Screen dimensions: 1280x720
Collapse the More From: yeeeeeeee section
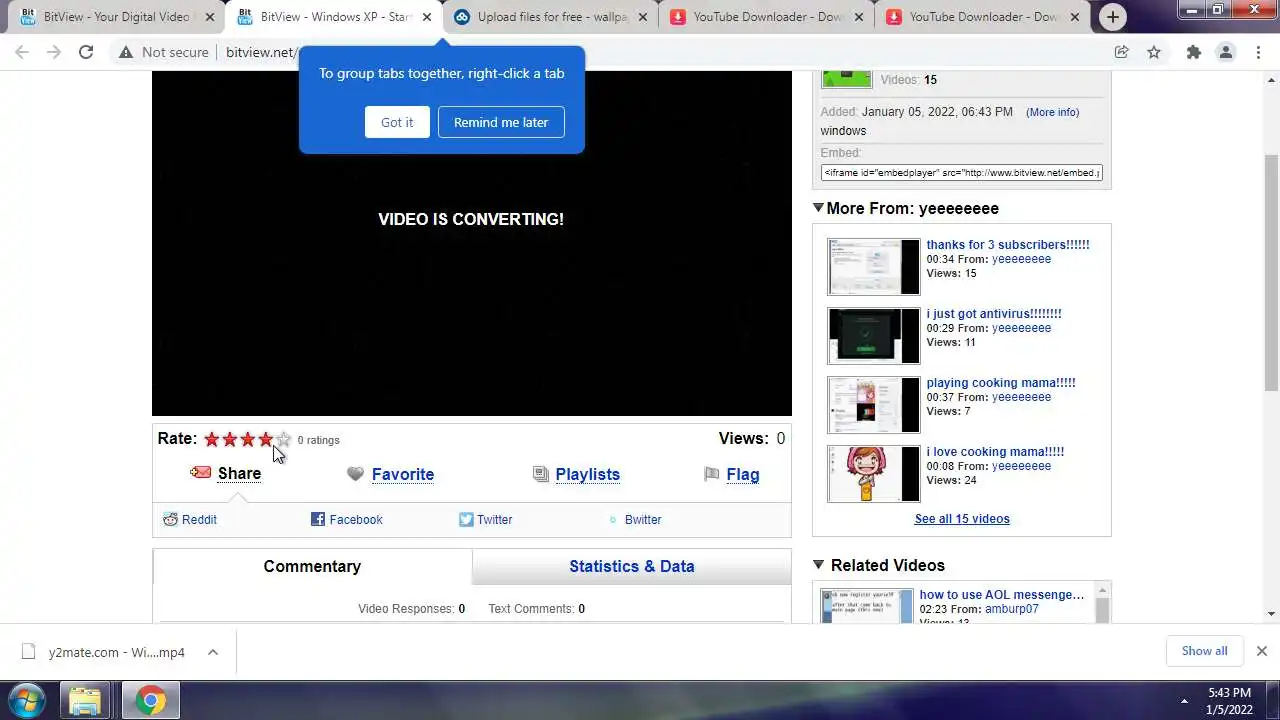click(x=818, y=208)
